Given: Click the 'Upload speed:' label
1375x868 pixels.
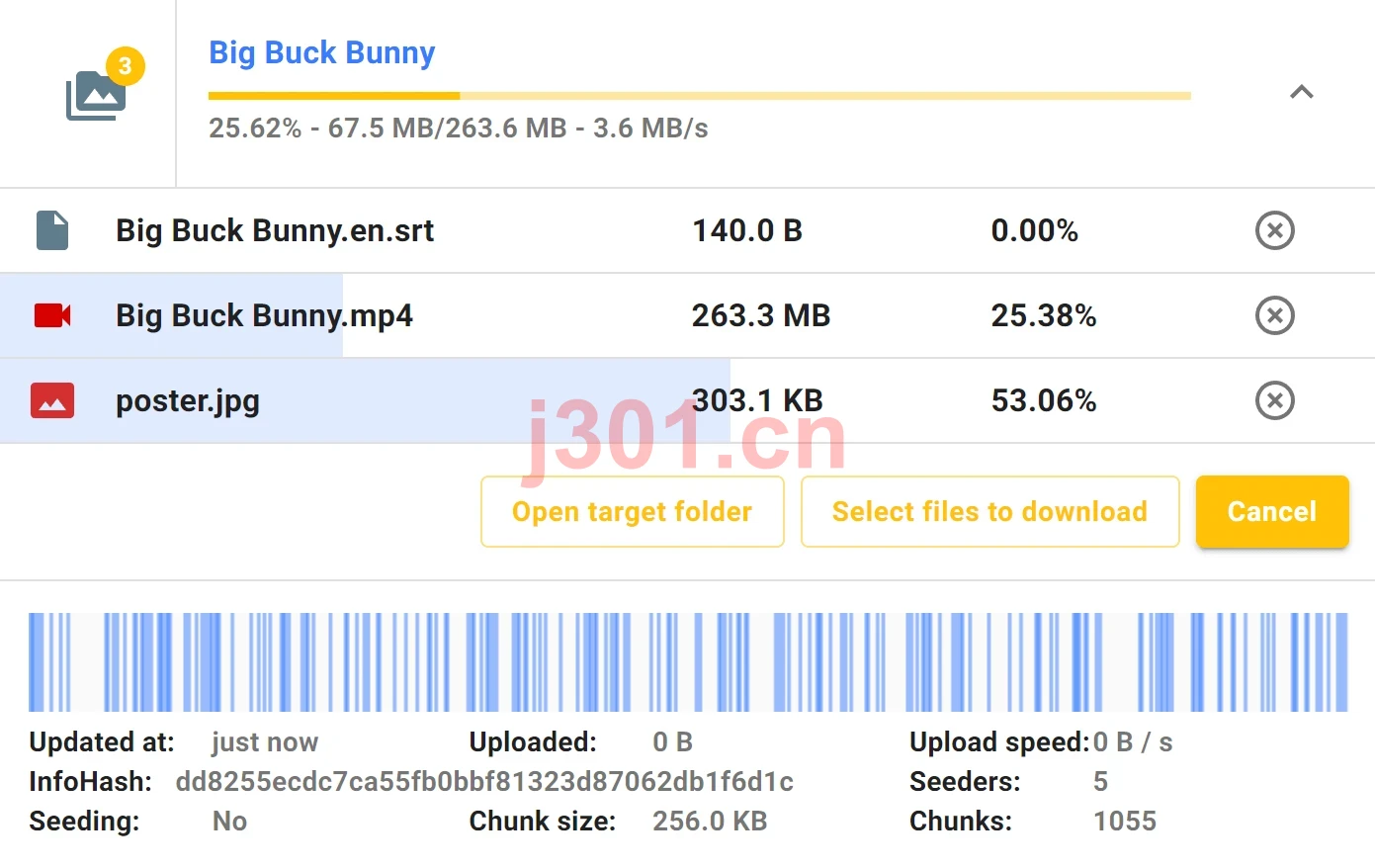Looking at the screenshot, I should 999,742.
